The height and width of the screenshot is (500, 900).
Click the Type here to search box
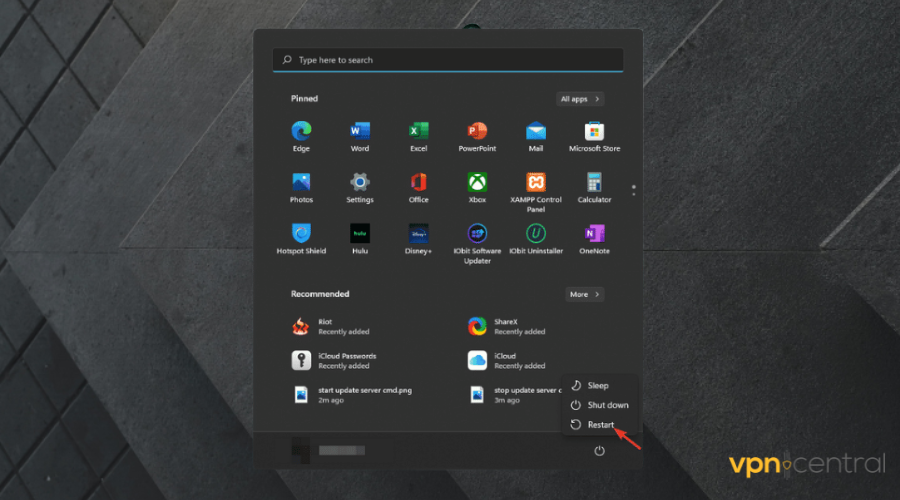(x=447, y=60)
